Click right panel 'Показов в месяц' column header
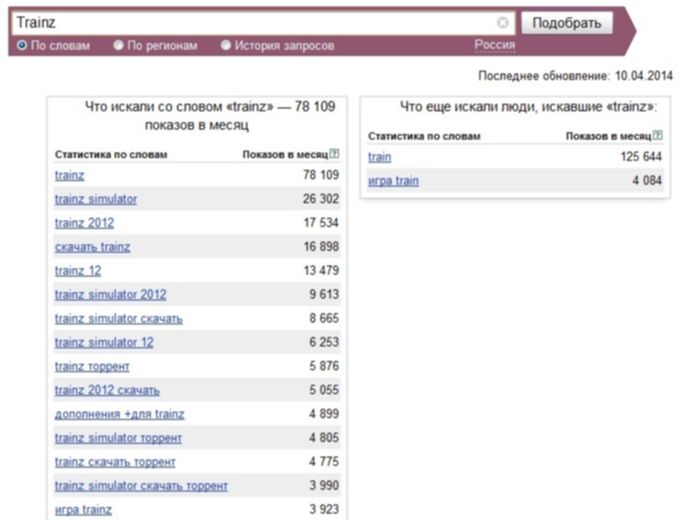The height and width of the screenshot is (520, 688). (608, 136)
